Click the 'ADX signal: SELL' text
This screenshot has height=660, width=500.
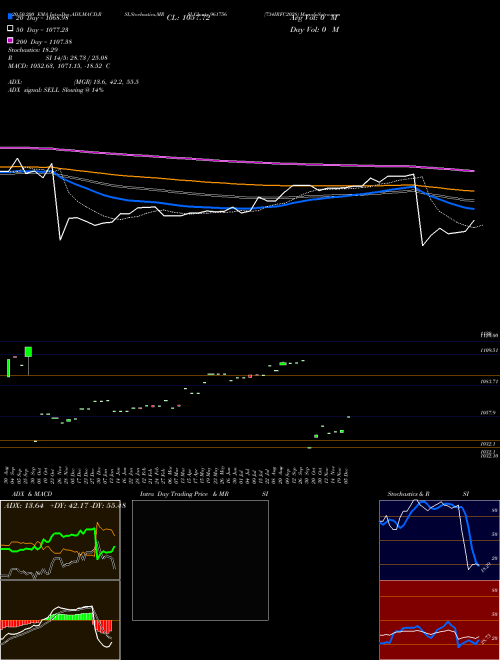coord(34,90)
